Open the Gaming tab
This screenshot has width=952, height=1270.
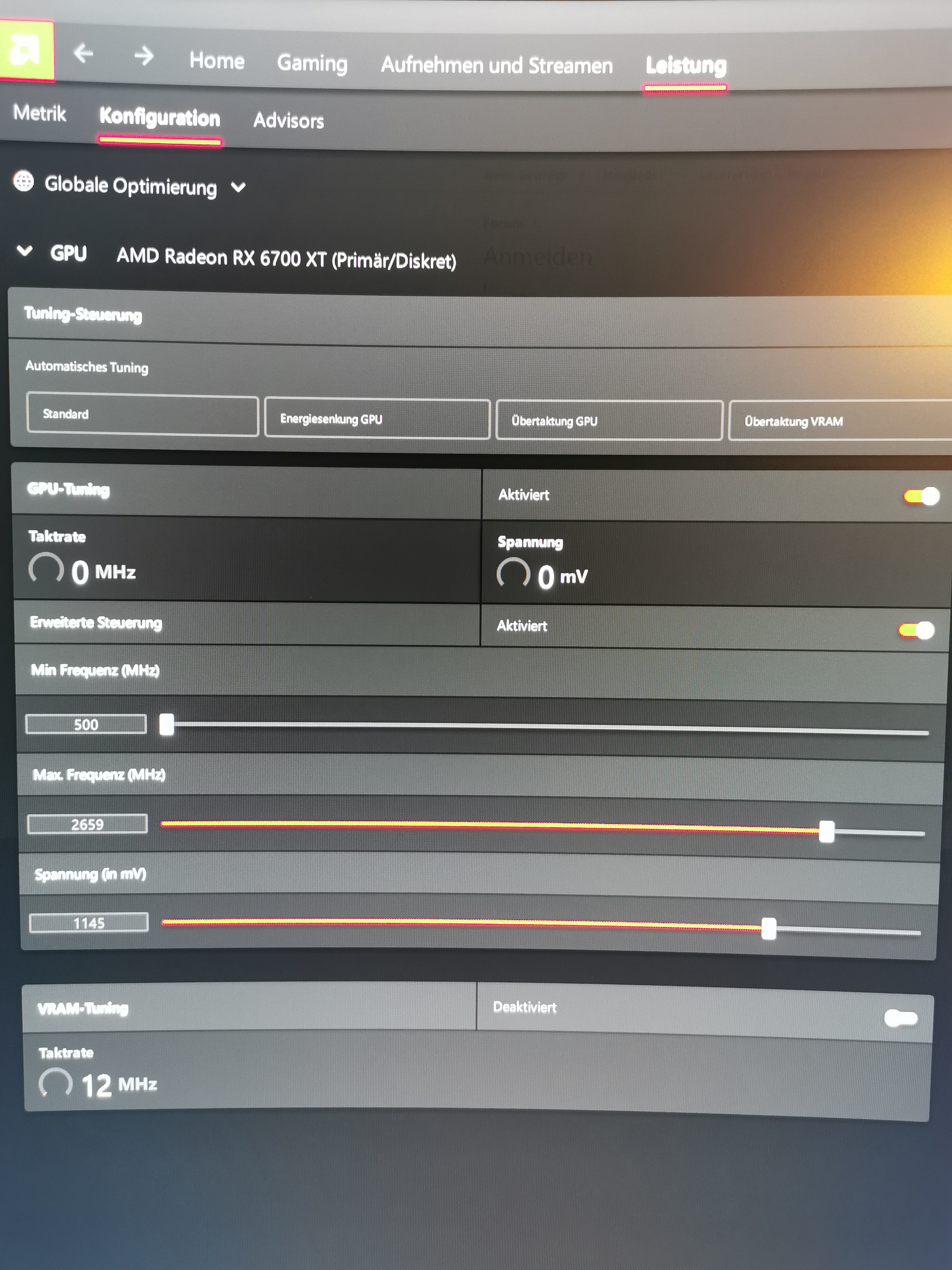(x=312, y=63)
